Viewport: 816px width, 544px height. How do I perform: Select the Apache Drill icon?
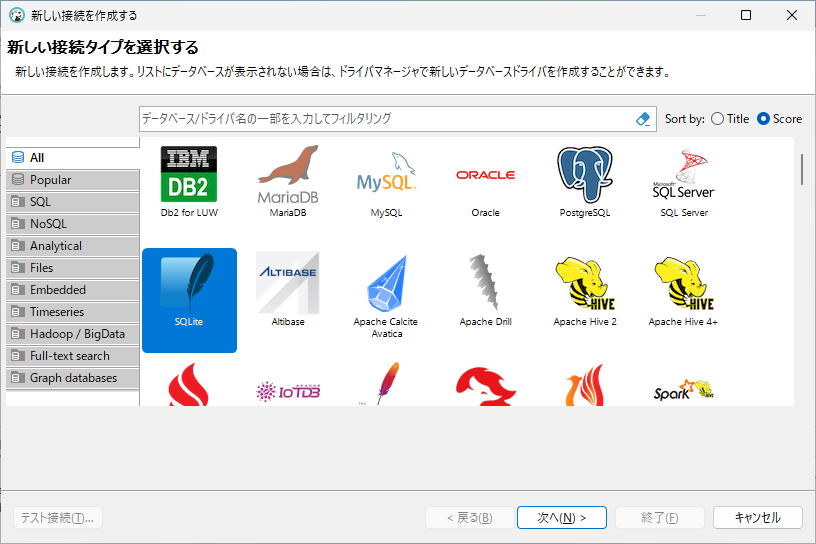tap(485, 282)
